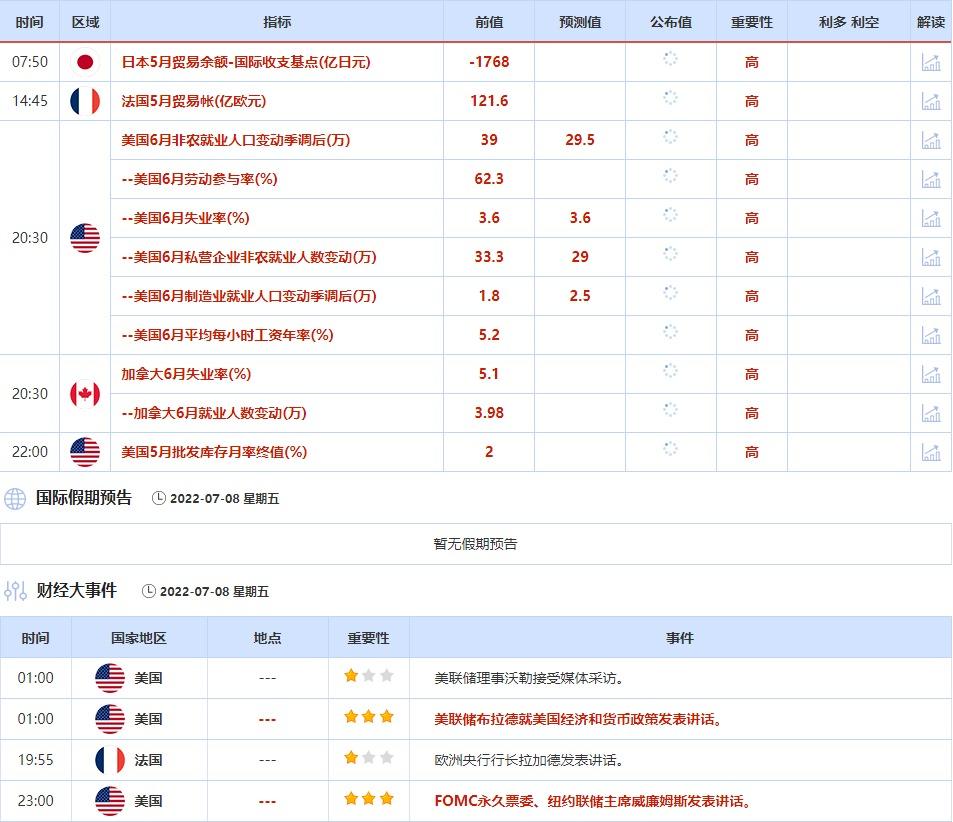Image resolution: width=953 pixels, height=822 pixels.
Task: Click the 07:50 time cell
Action: [30, 62]
